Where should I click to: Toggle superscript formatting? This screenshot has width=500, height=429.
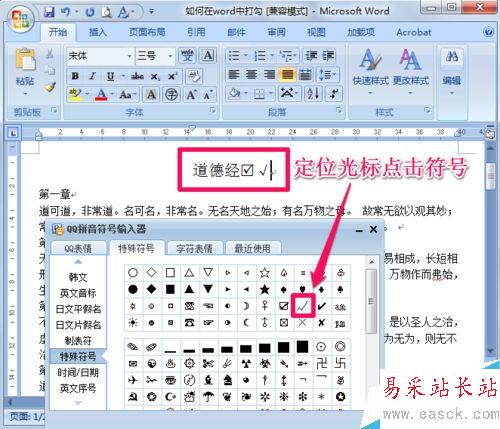(x=172, y=76)
